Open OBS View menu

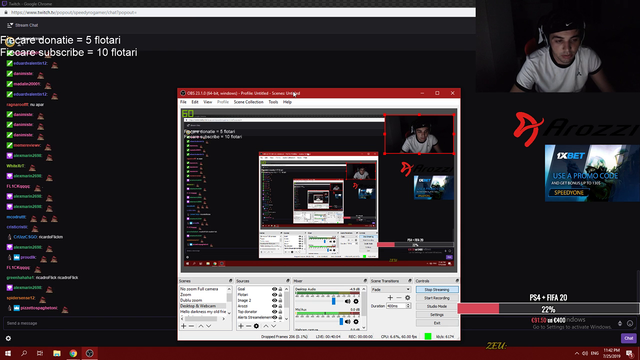(208, 102)
